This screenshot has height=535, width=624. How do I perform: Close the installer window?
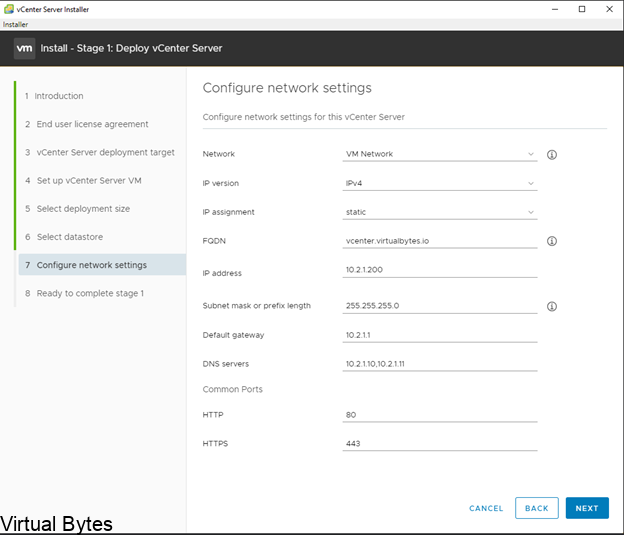click(609, 9)
